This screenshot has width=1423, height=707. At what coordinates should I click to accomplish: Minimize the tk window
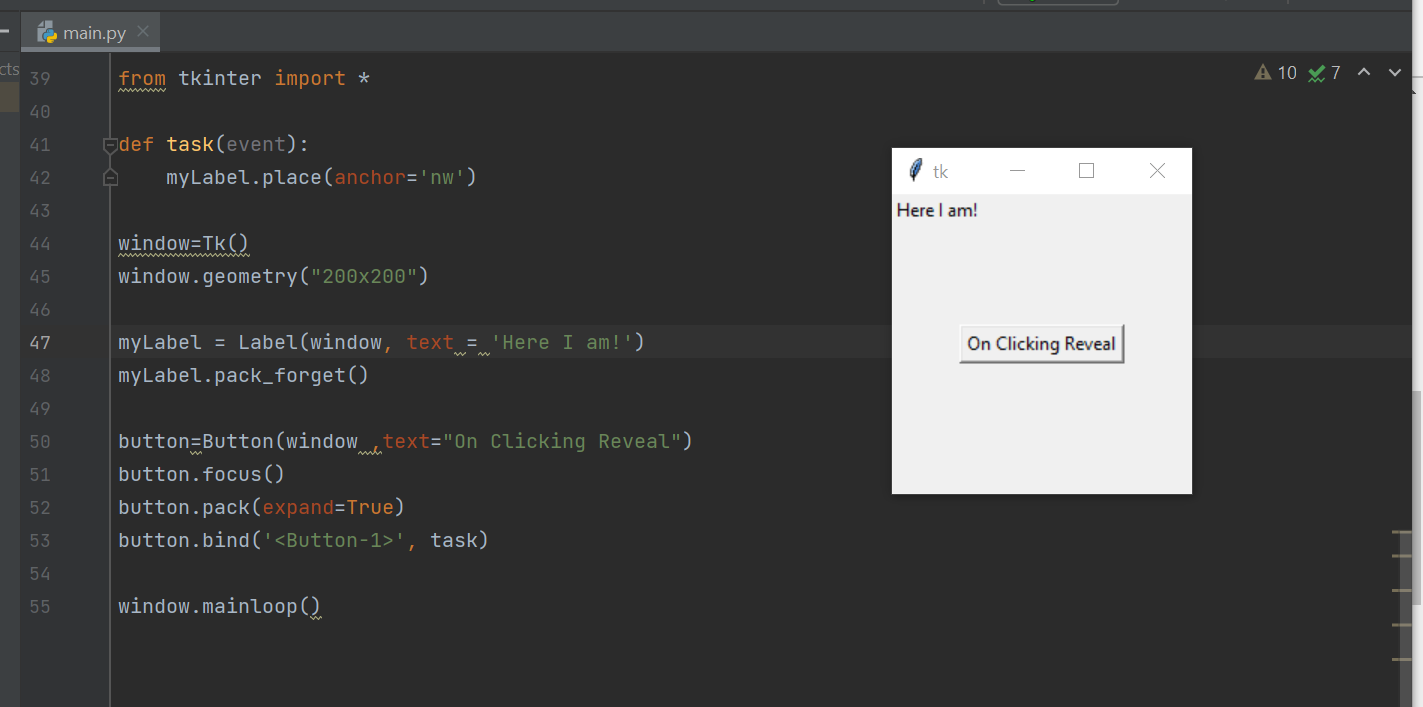pyautogui.click(x=1018, y=171)
